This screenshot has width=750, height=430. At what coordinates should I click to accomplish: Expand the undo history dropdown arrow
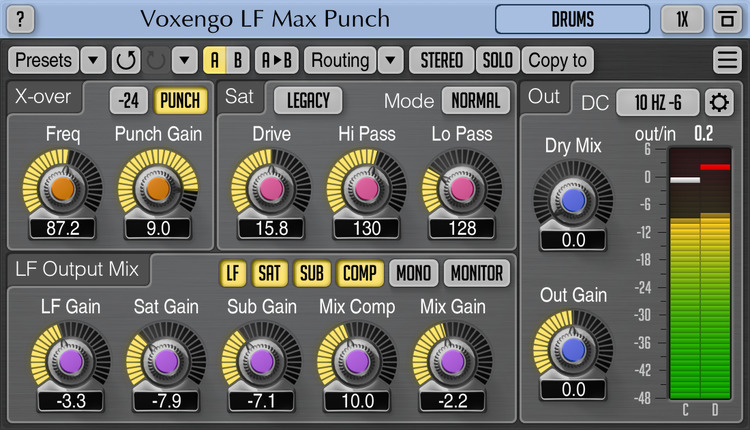pos(185,60)
